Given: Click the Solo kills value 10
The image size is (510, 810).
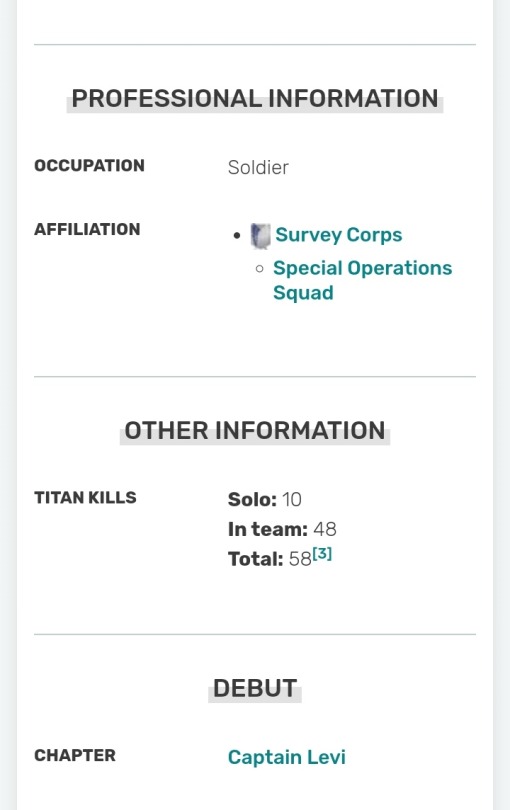Looking at the screenshot, I should point(292,500).
